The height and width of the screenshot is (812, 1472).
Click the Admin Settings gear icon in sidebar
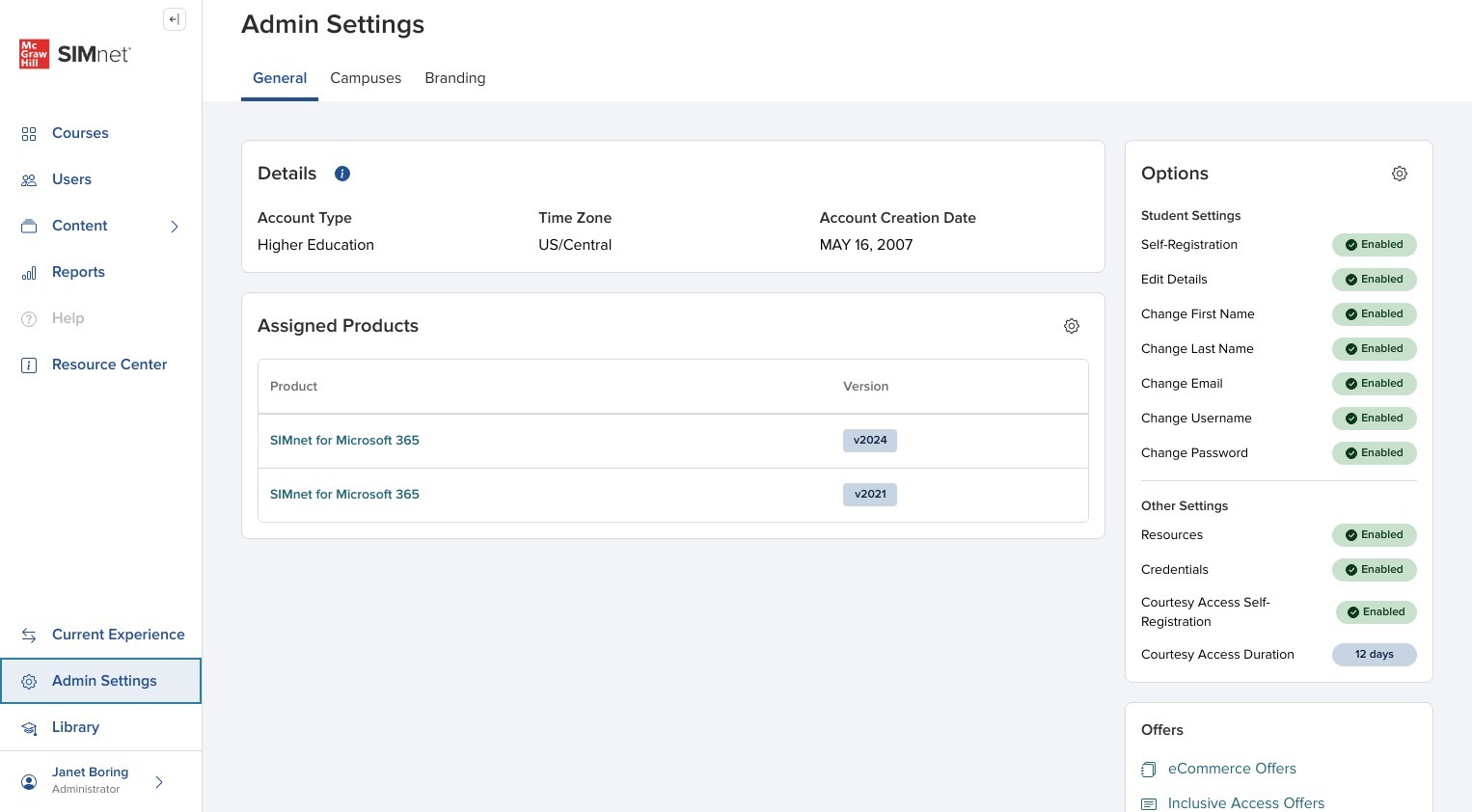pyautogui.click(x=29, y=682)
